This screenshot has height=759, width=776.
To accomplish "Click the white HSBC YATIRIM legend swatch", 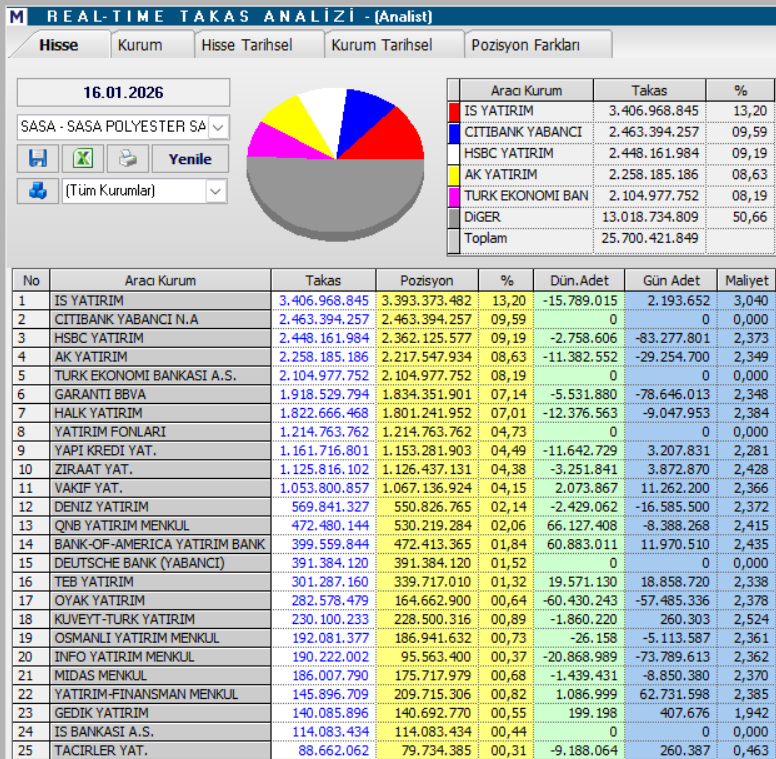I will point(454,154).
